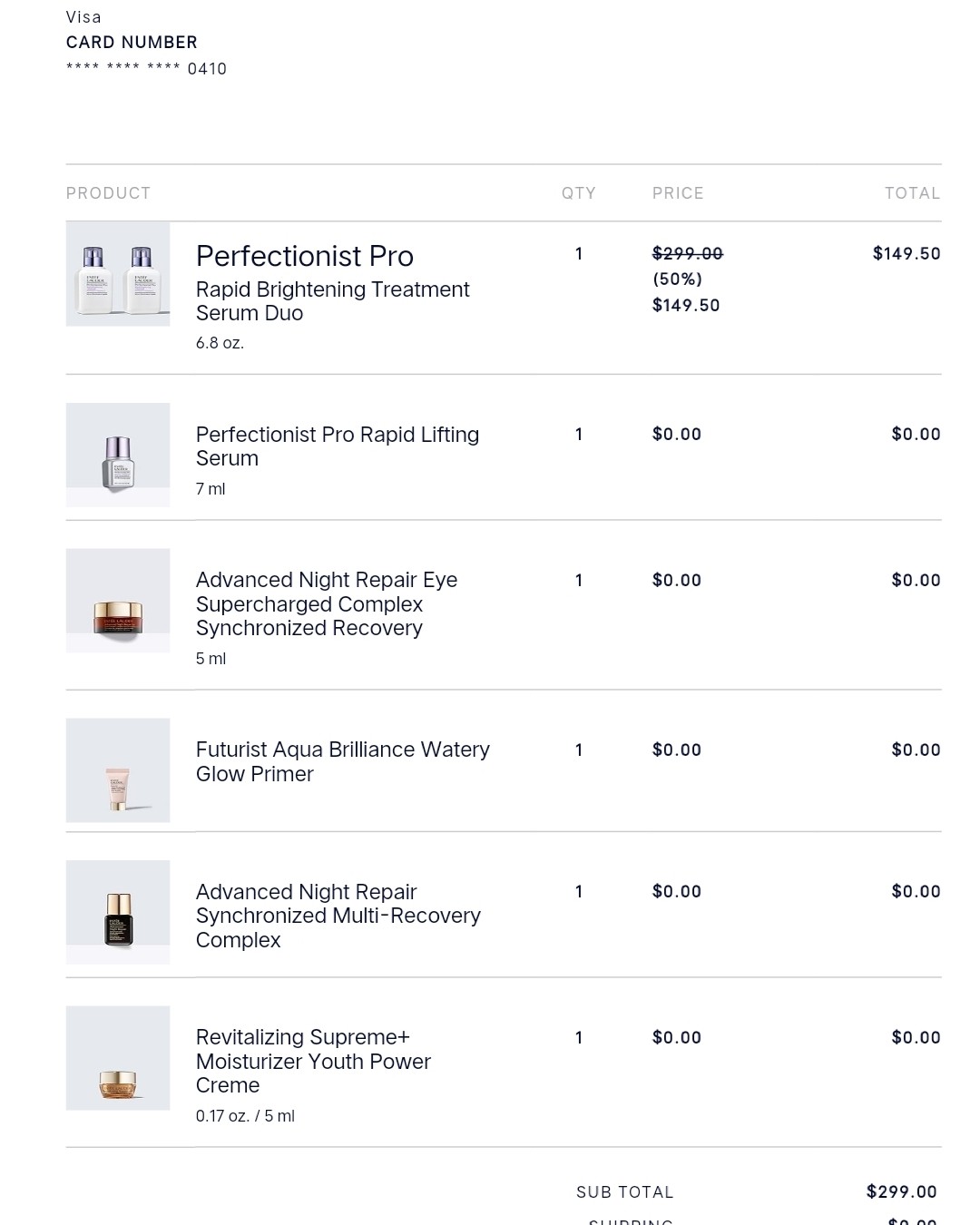Click the Advanced Night Repair bottle image
Image resolution: width=980 pixels, height=1225 pixels.
(x=118, y=912)
